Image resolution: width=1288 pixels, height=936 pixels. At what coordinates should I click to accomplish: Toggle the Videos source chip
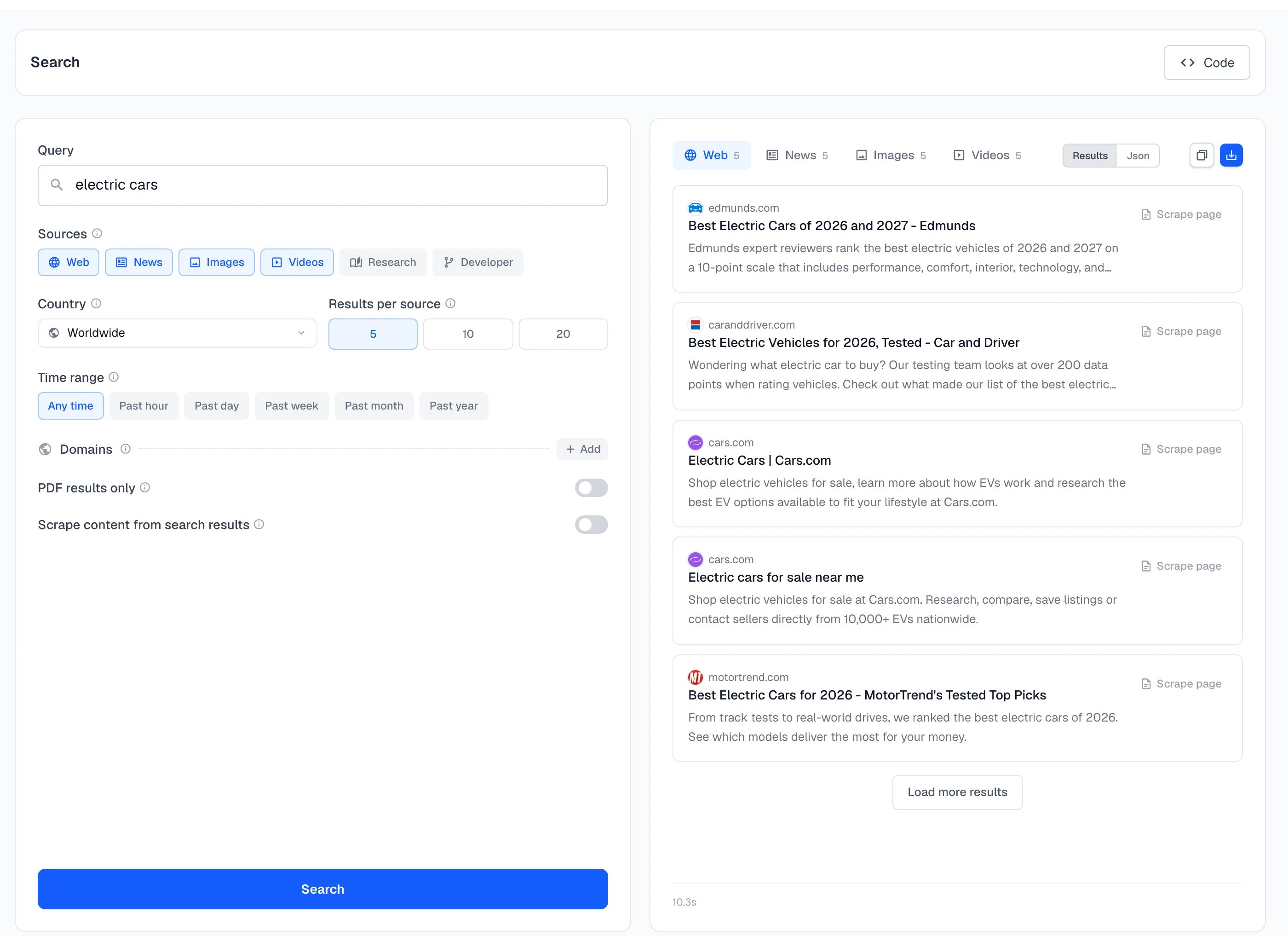(x=297, y=262)
